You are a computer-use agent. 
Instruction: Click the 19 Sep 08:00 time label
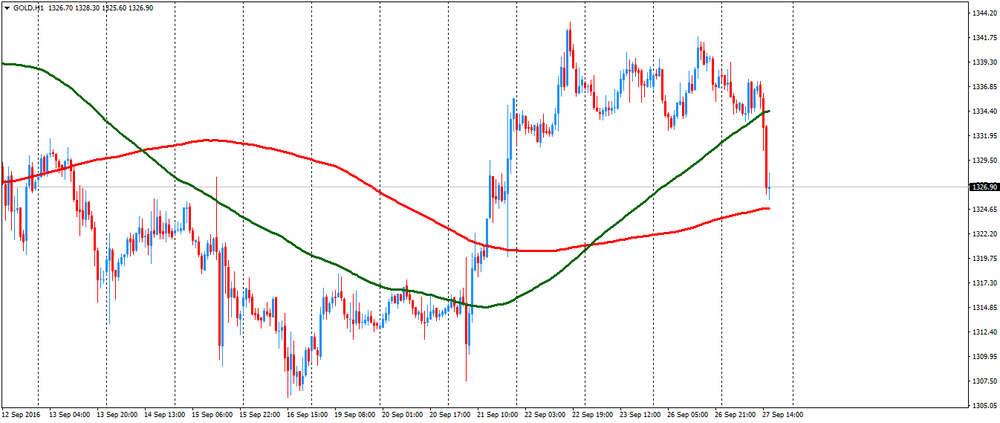click(x=353, y=414)
